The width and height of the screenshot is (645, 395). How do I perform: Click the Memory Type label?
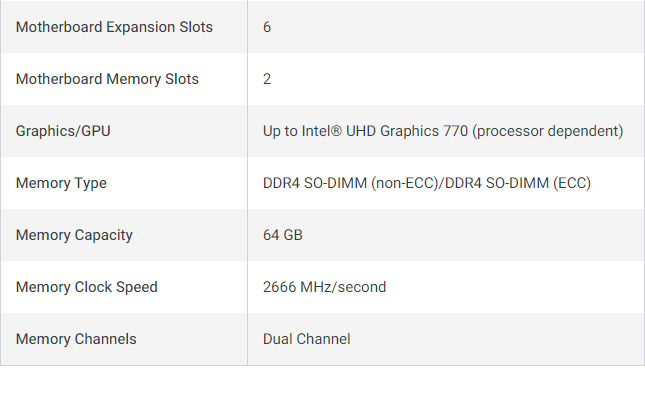click(61, 183)
